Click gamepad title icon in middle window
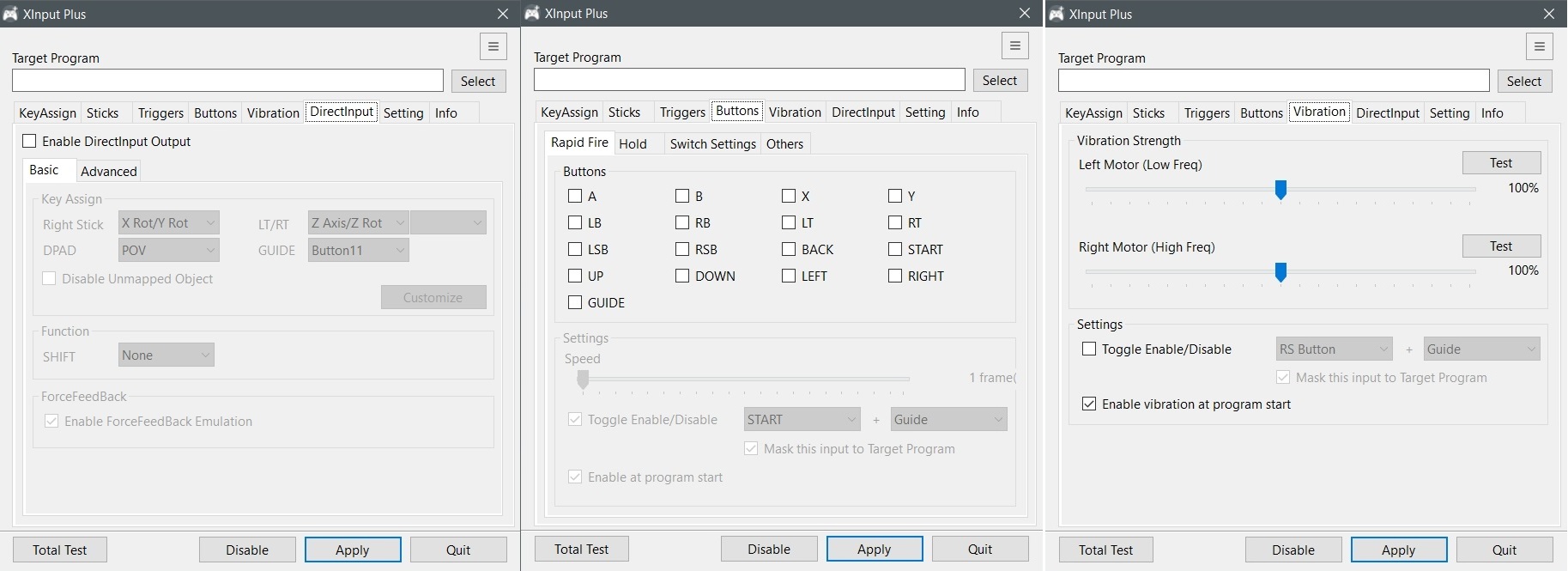 click(x=532, y=13)
